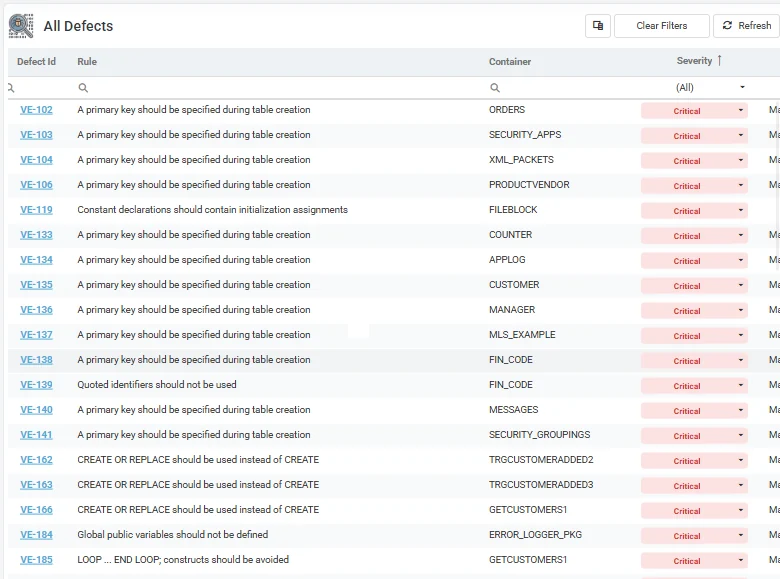Select the XML_PACKETS container cell
This screenshot has width=780, height=579.
click(x=521, y=160)
